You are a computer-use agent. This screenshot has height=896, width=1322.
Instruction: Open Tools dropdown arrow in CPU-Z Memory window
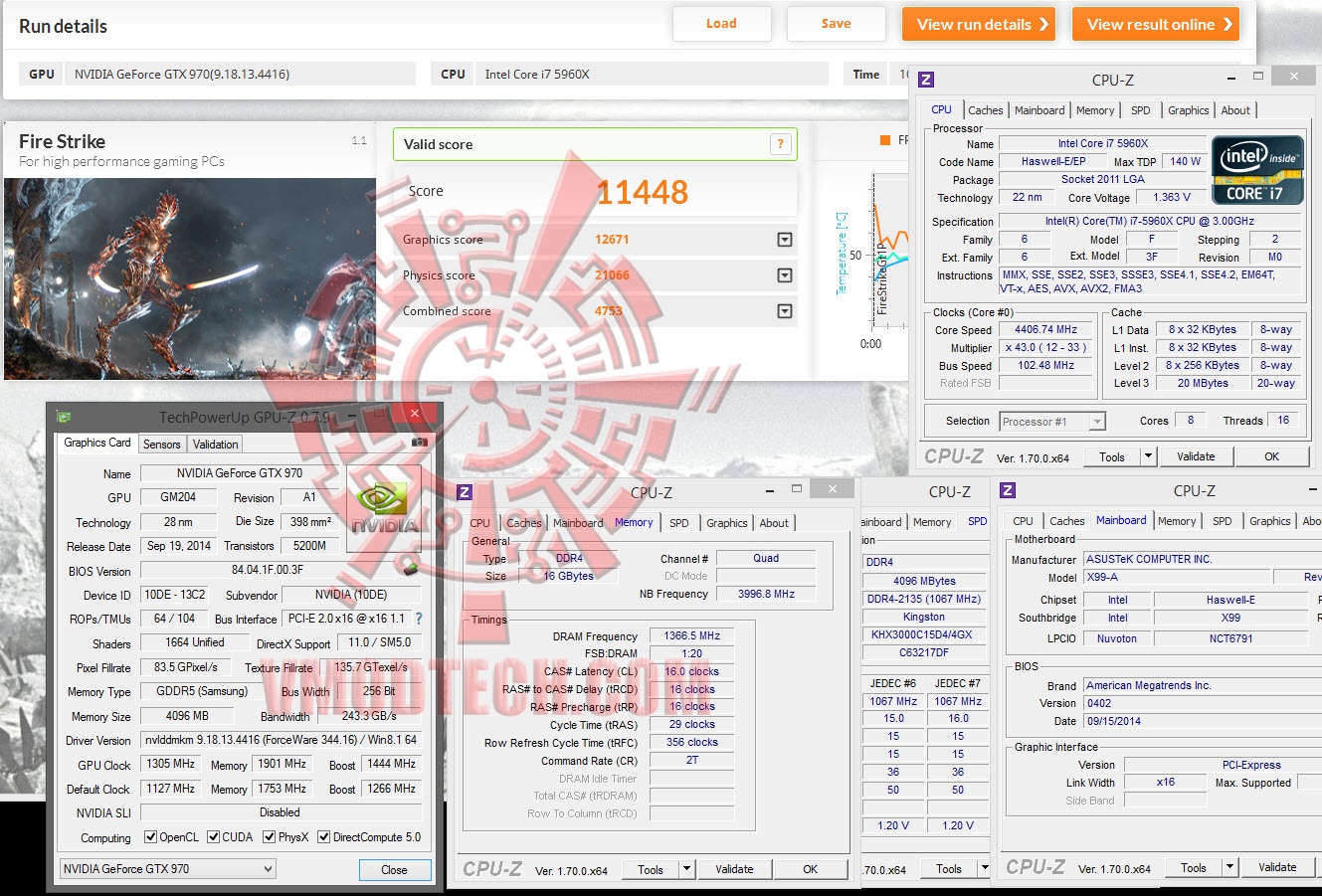pos(686,869)
